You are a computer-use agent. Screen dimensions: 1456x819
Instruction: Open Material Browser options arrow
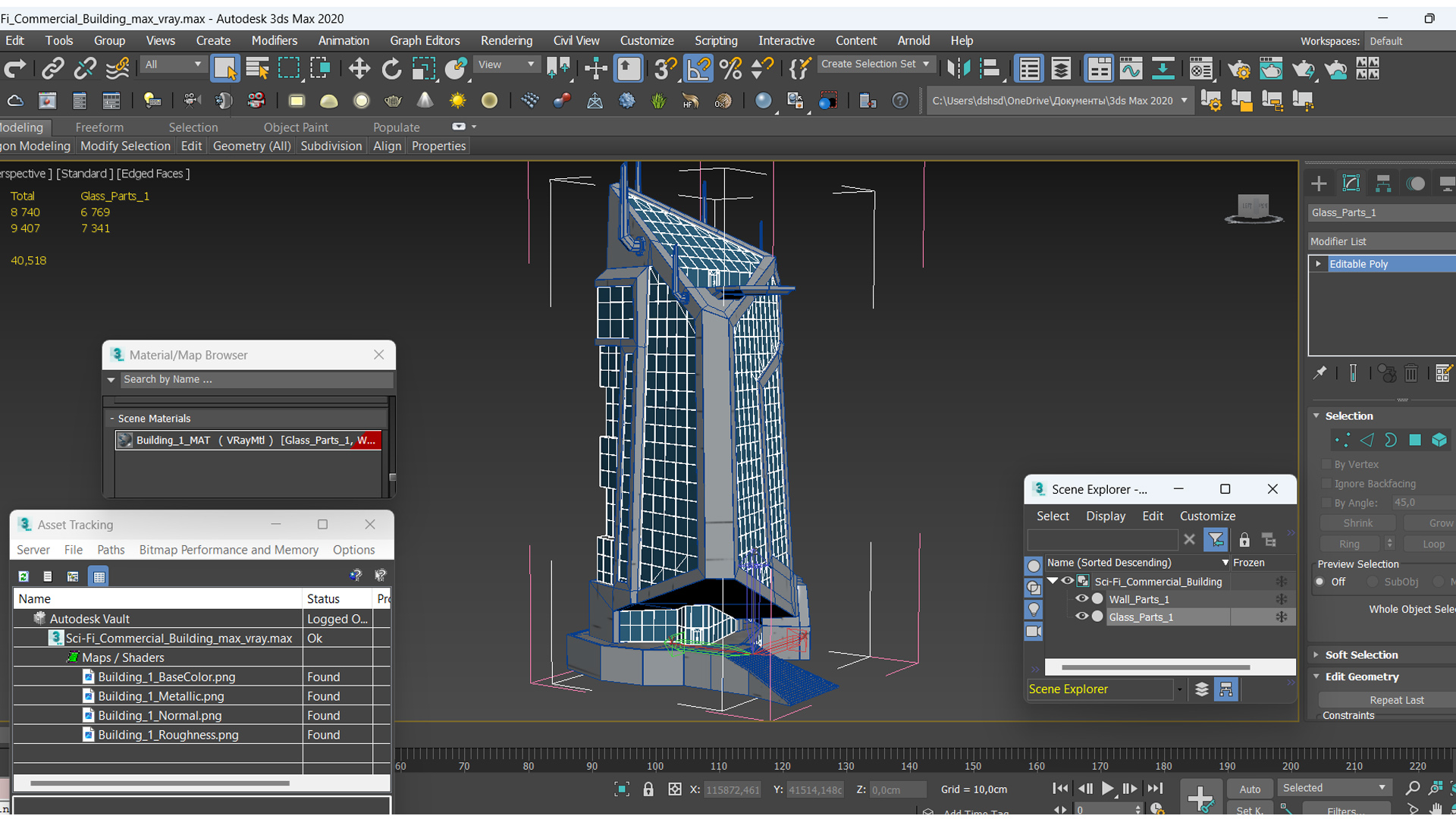click(x=111, y=379)
